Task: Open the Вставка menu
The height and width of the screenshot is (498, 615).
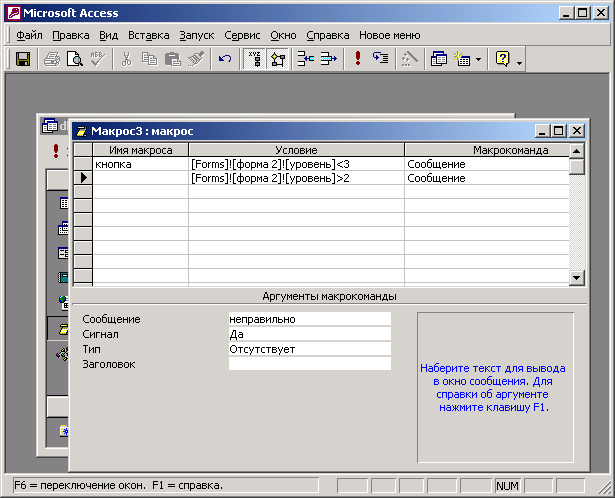Action: [x=149, y=35]
